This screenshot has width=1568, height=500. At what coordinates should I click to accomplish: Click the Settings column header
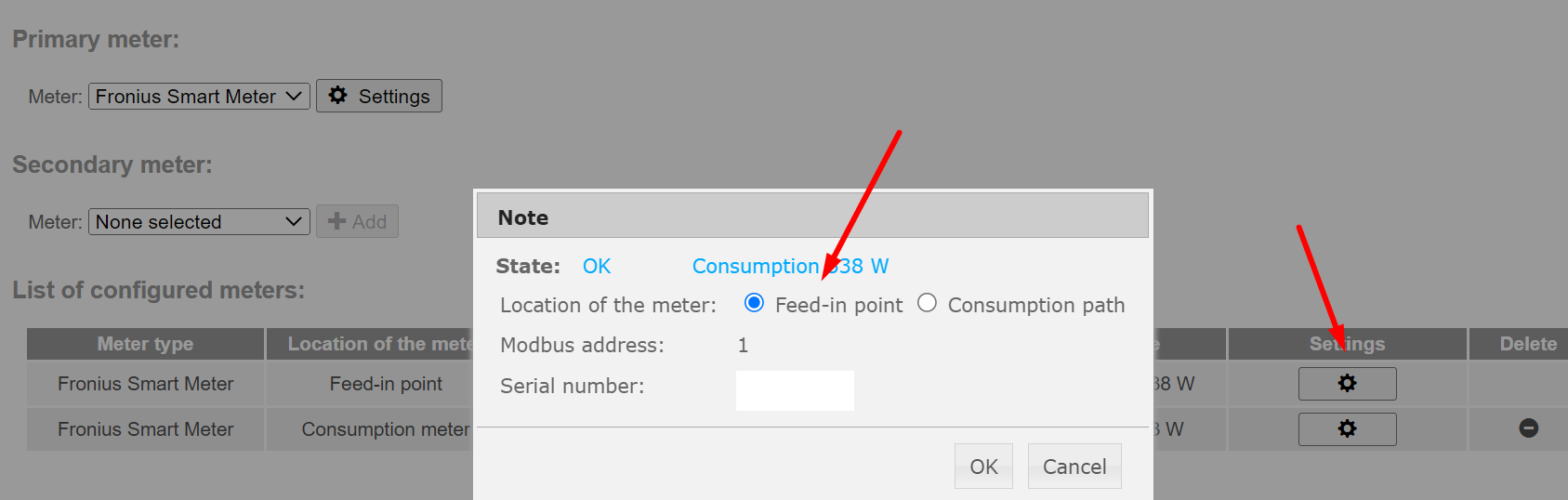[x=1347, y=344]
